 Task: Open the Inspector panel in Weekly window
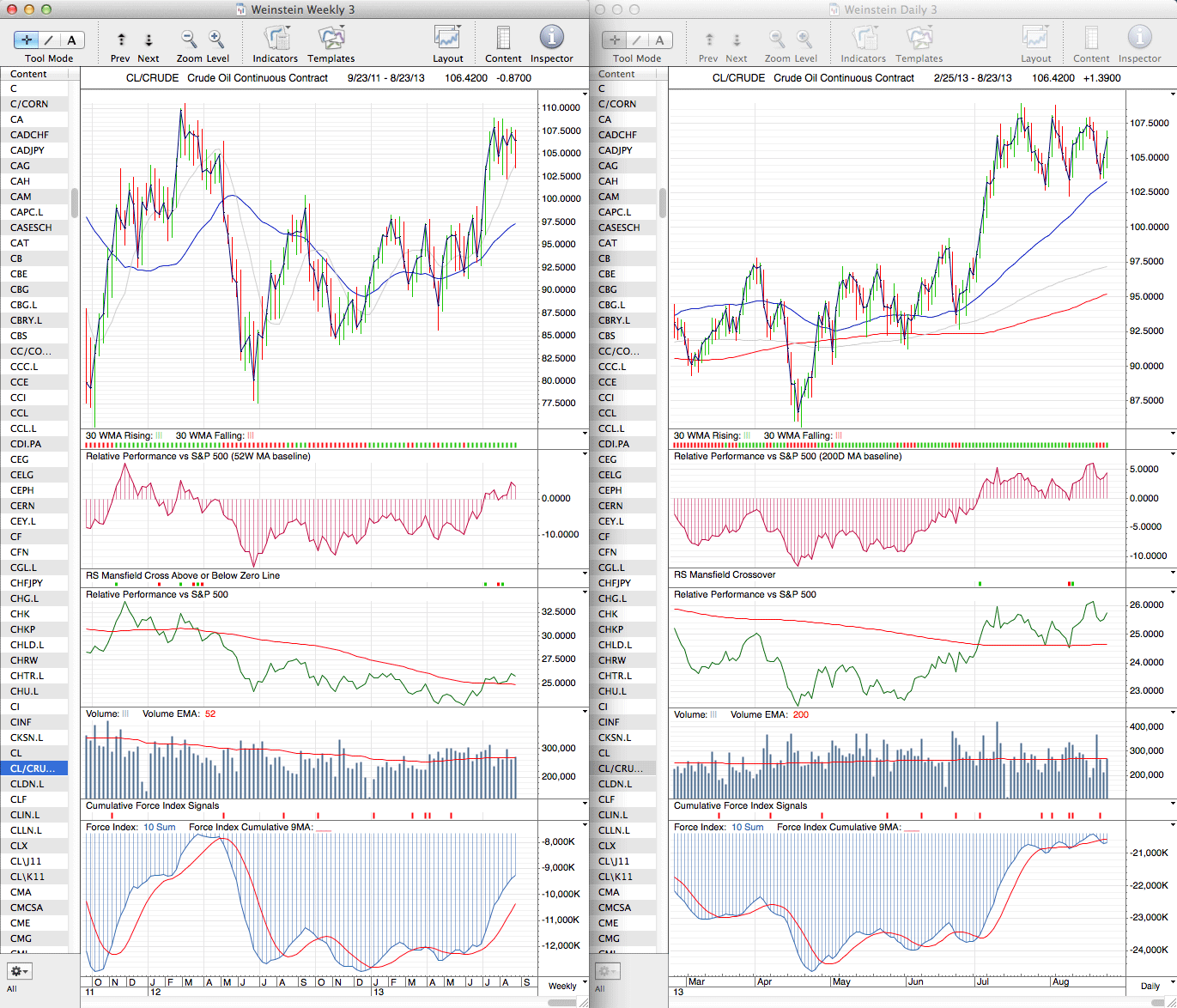(551, 38)
